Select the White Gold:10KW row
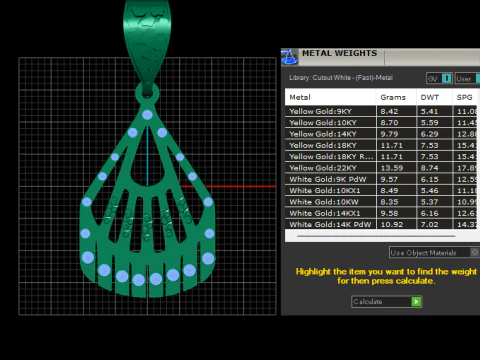This screenshot has width=480, height=360. click(x=381, y=202)
